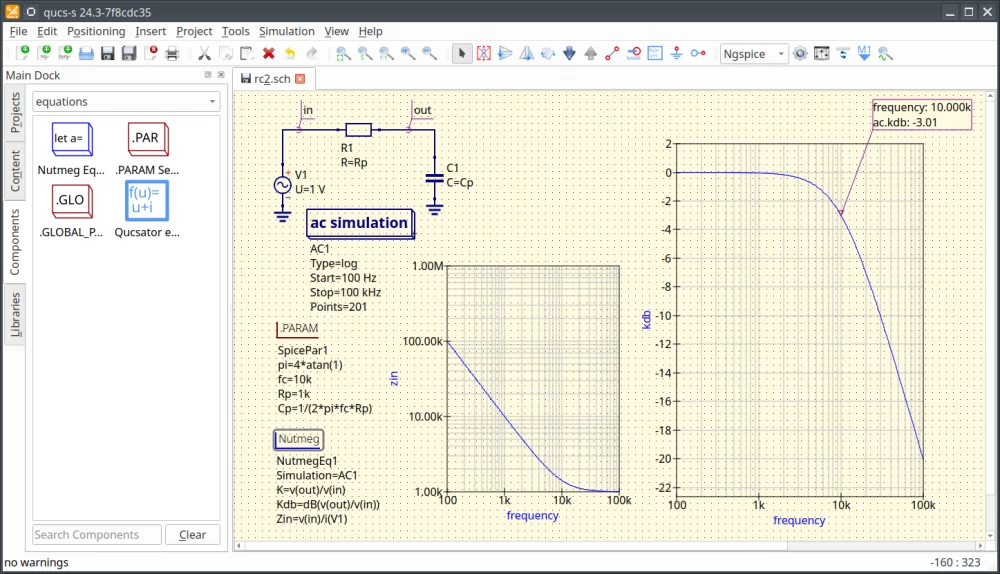Mirror selection about the X axis
Viewport: 1000px width, 574px height.
tap(505, 54)
